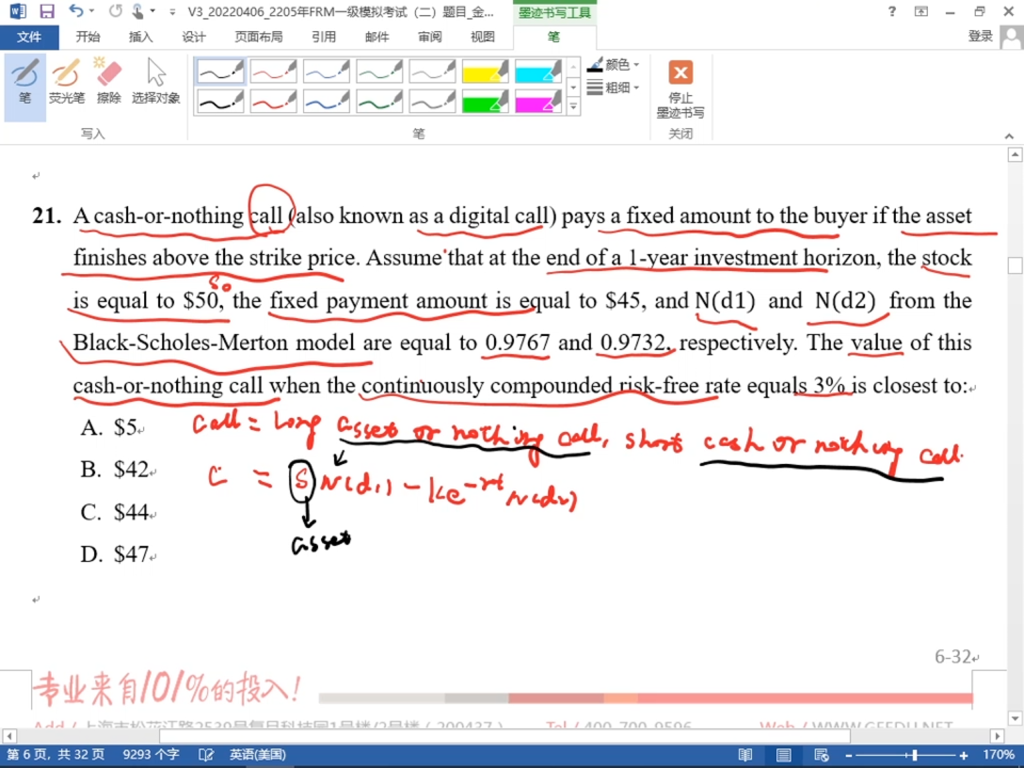Screen dimensions: 1024x768
Task: Activate the Eraser (擦除) tool
Action: pyautogui.click(x=108, y=82)
